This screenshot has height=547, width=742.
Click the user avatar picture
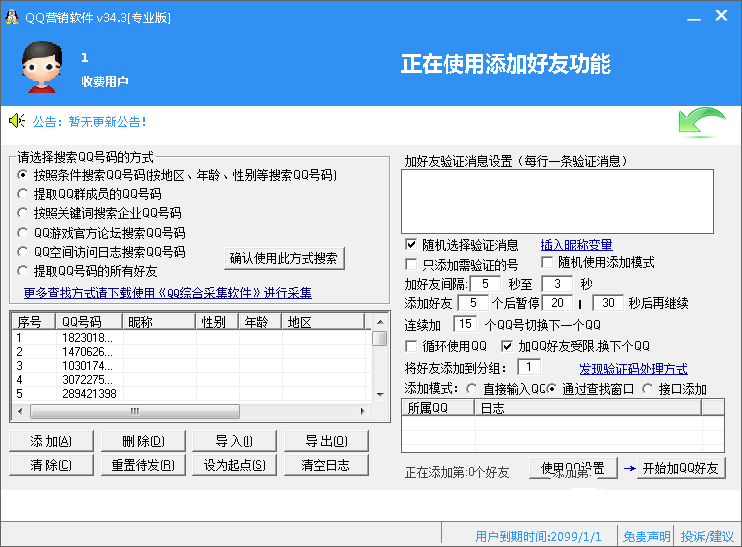click(42, 66)
